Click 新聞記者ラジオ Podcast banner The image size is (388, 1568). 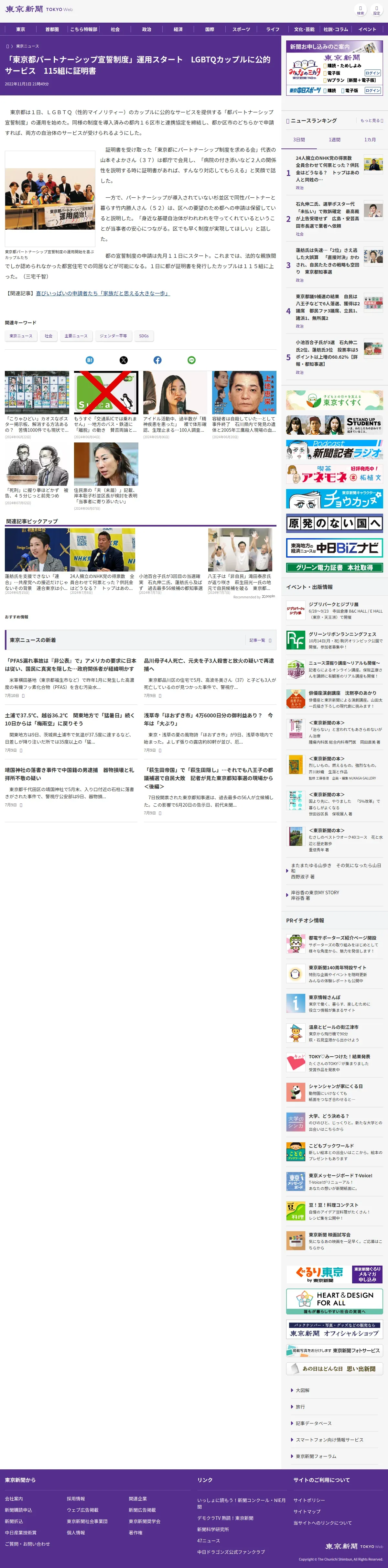coord(334,450)
